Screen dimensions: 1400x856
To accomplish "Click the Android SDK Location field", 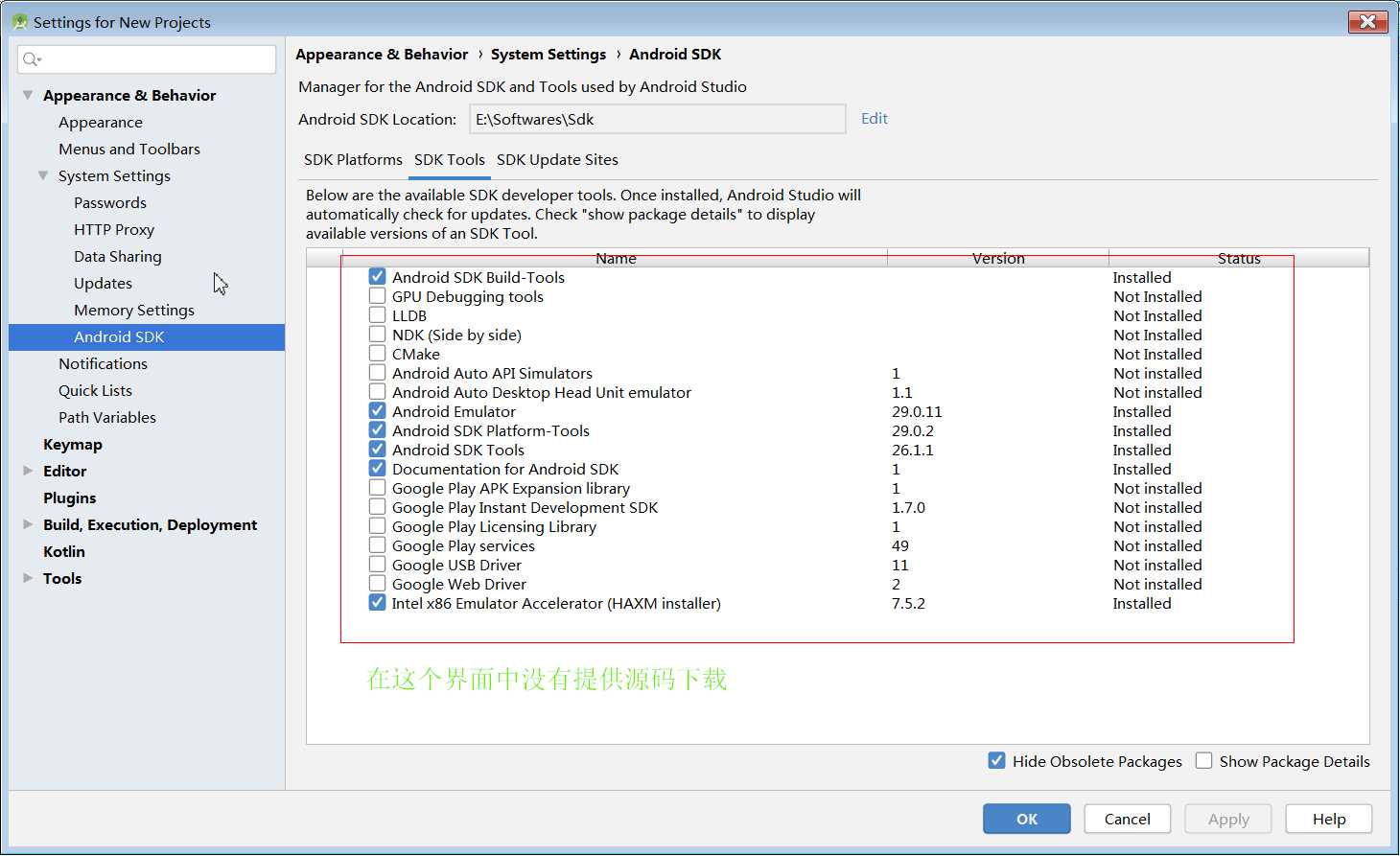I will coord(658,119).
